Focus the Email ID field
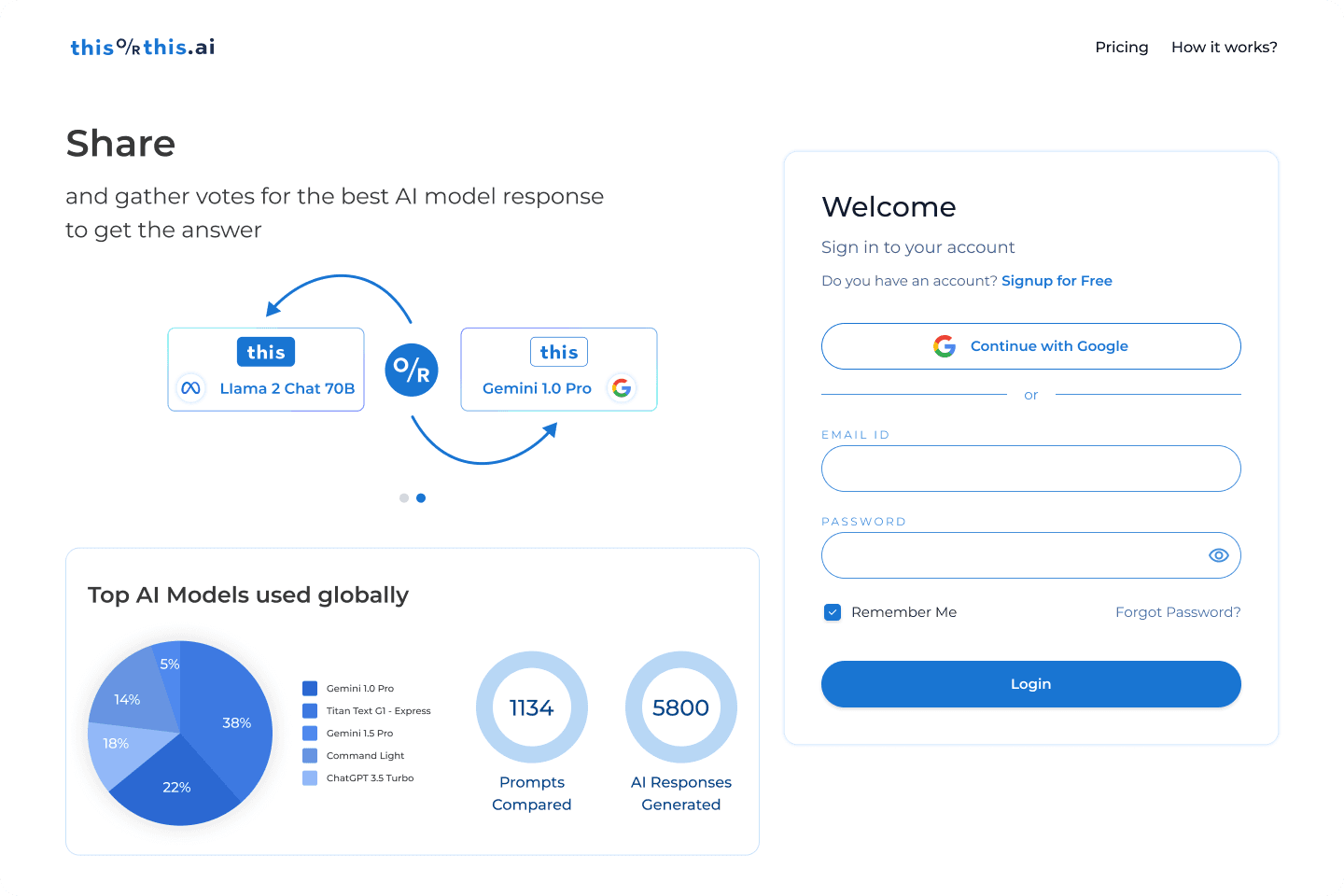 pyautogui.click(x=1031, y=469)
